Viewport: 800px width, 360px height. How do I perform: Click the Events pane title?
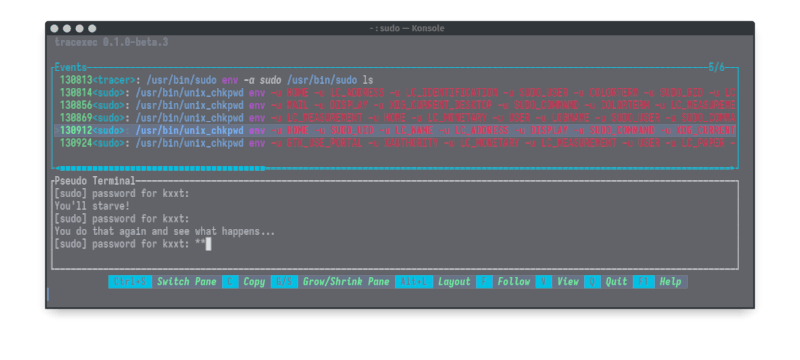tap(70, 68)
